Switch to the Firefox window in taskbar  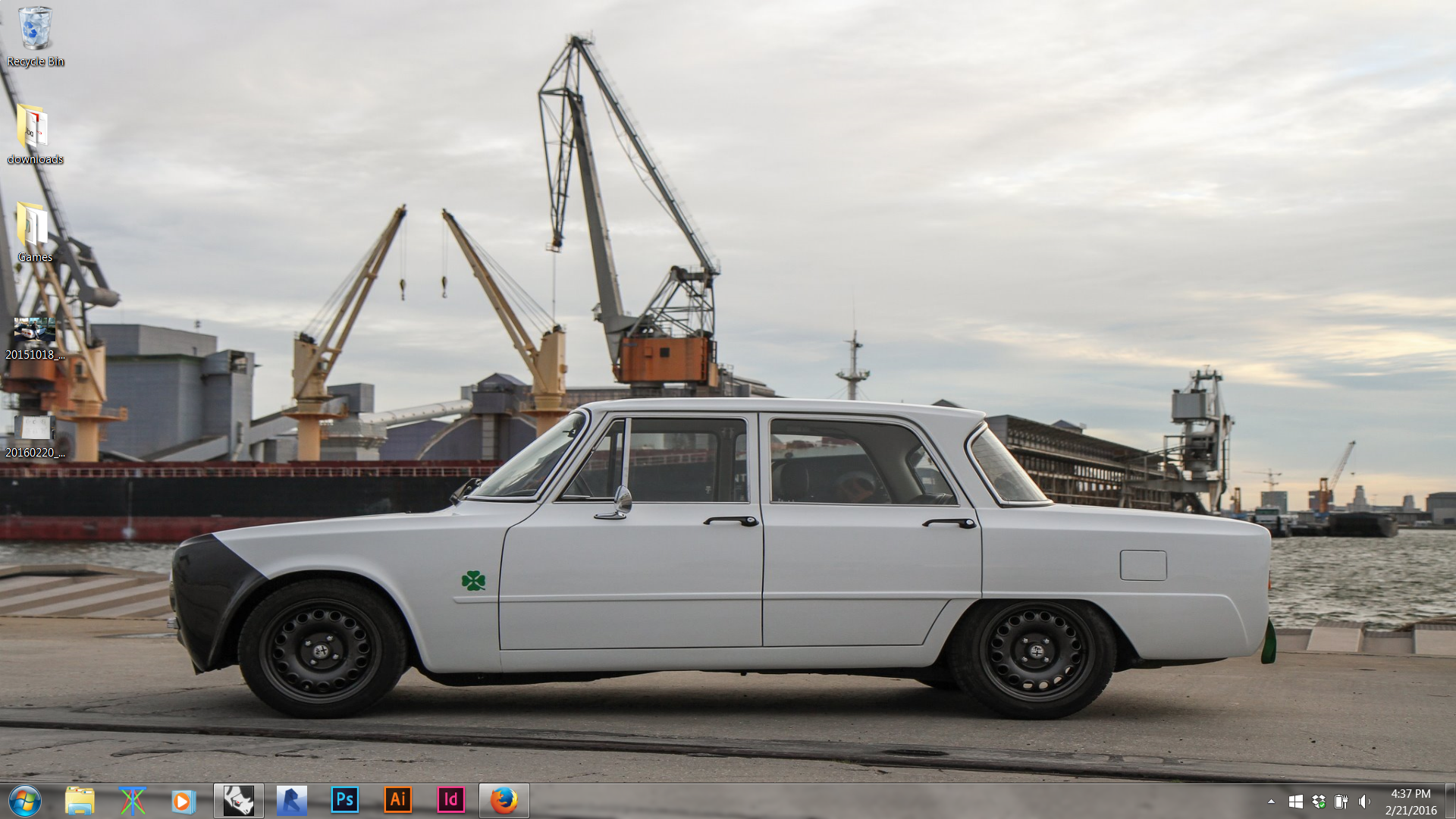(504, 801)
